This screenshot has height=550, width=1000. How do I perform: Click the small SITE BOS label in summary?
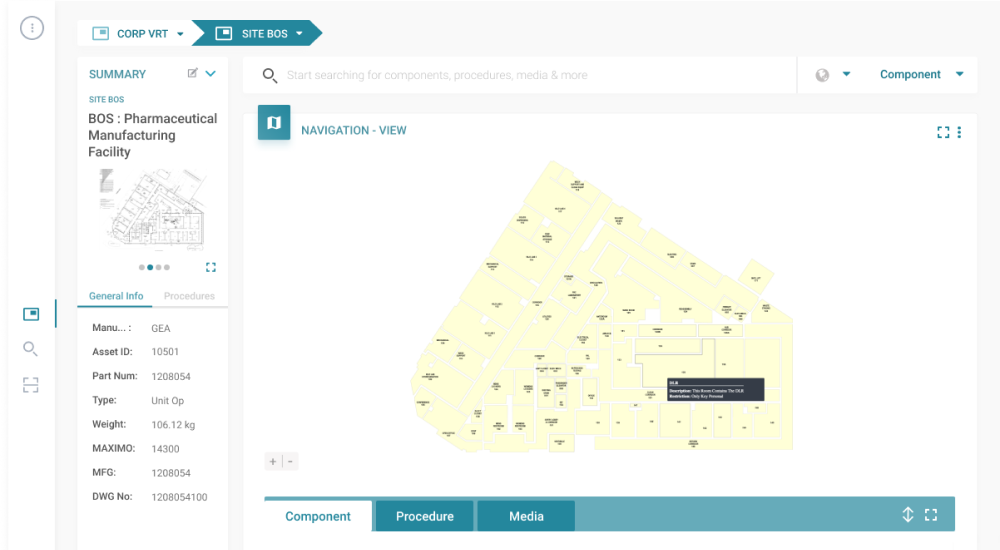click(x=107, y=100)
